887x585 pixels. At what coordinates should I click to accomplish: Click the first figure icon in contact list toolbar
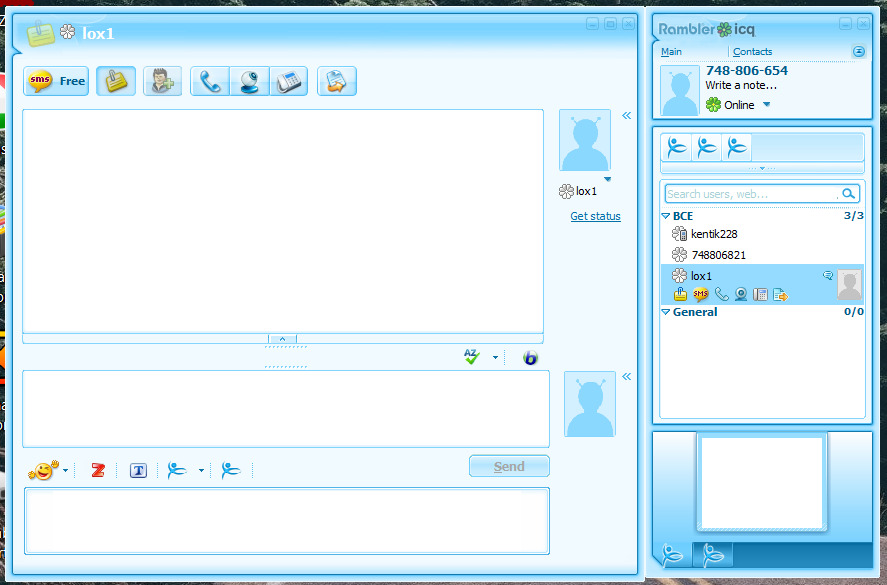point(677,148)
